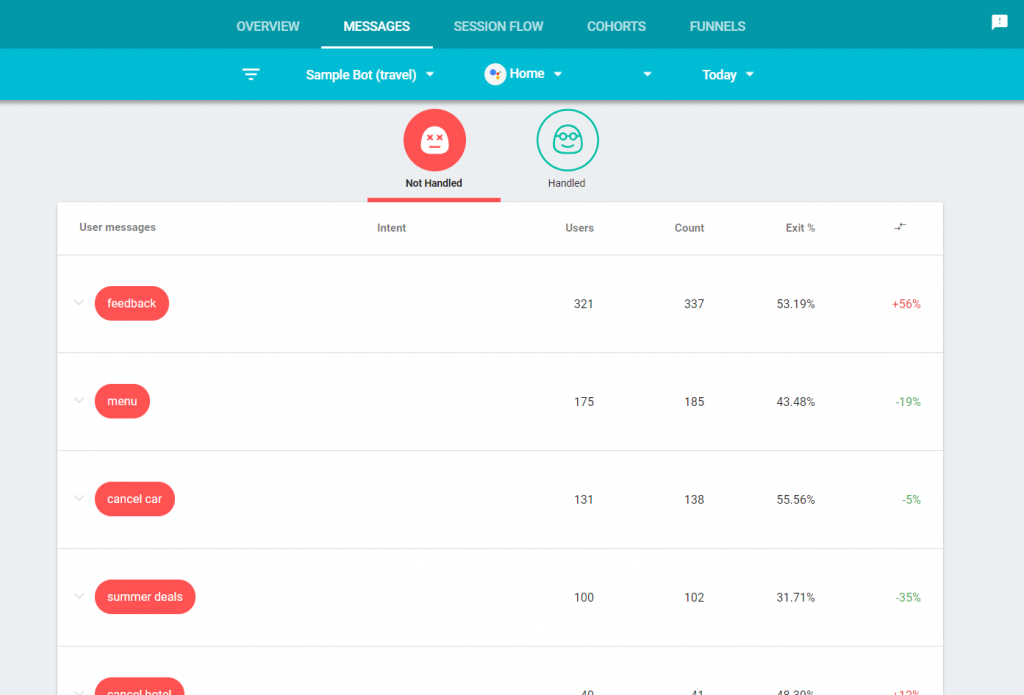The image size is (1024, 695).
Task: Click the 131 users value for cancel car
Action: 584,500
